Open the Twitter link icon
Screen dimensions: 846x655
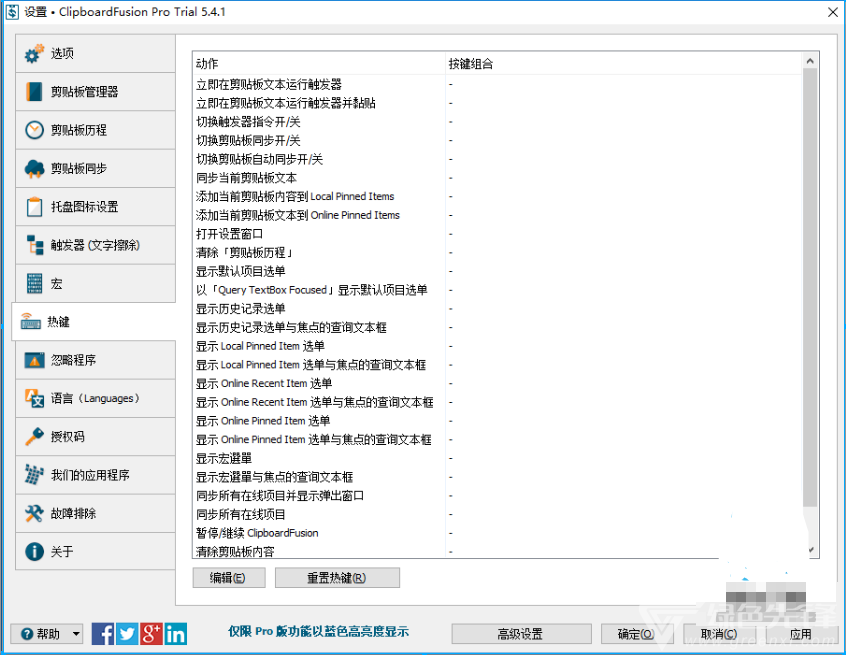127,633
